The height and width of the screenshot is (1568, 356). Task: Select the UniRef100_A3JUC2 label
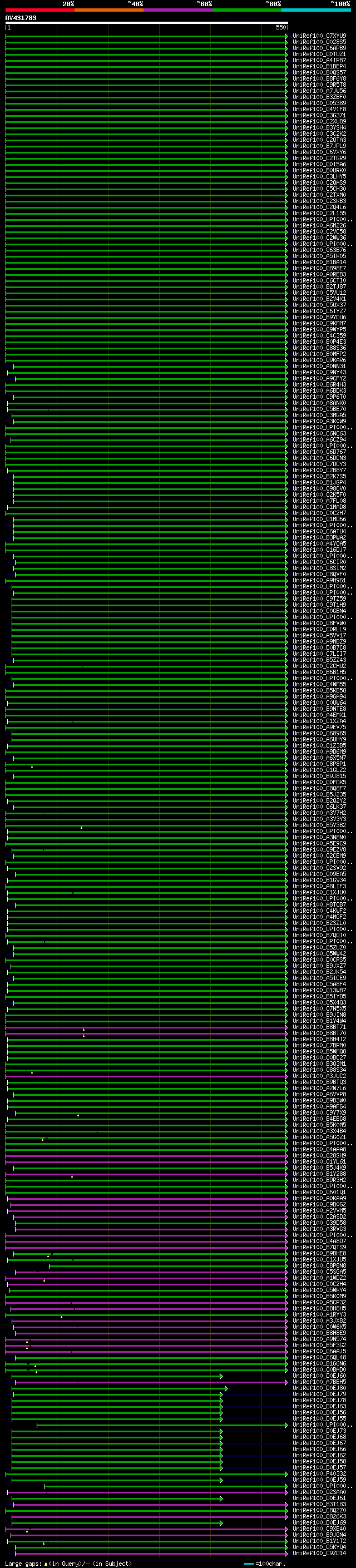(319, 1076)
